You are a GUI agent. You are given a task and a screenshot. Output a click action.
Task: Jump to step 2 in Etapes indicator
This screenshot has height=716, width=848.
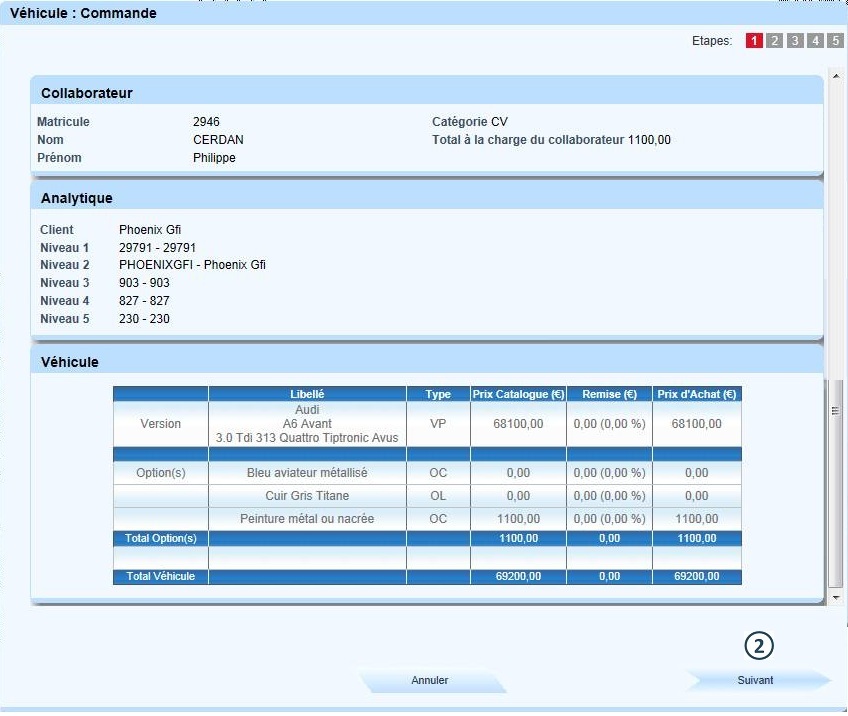(x=774, y=41)
